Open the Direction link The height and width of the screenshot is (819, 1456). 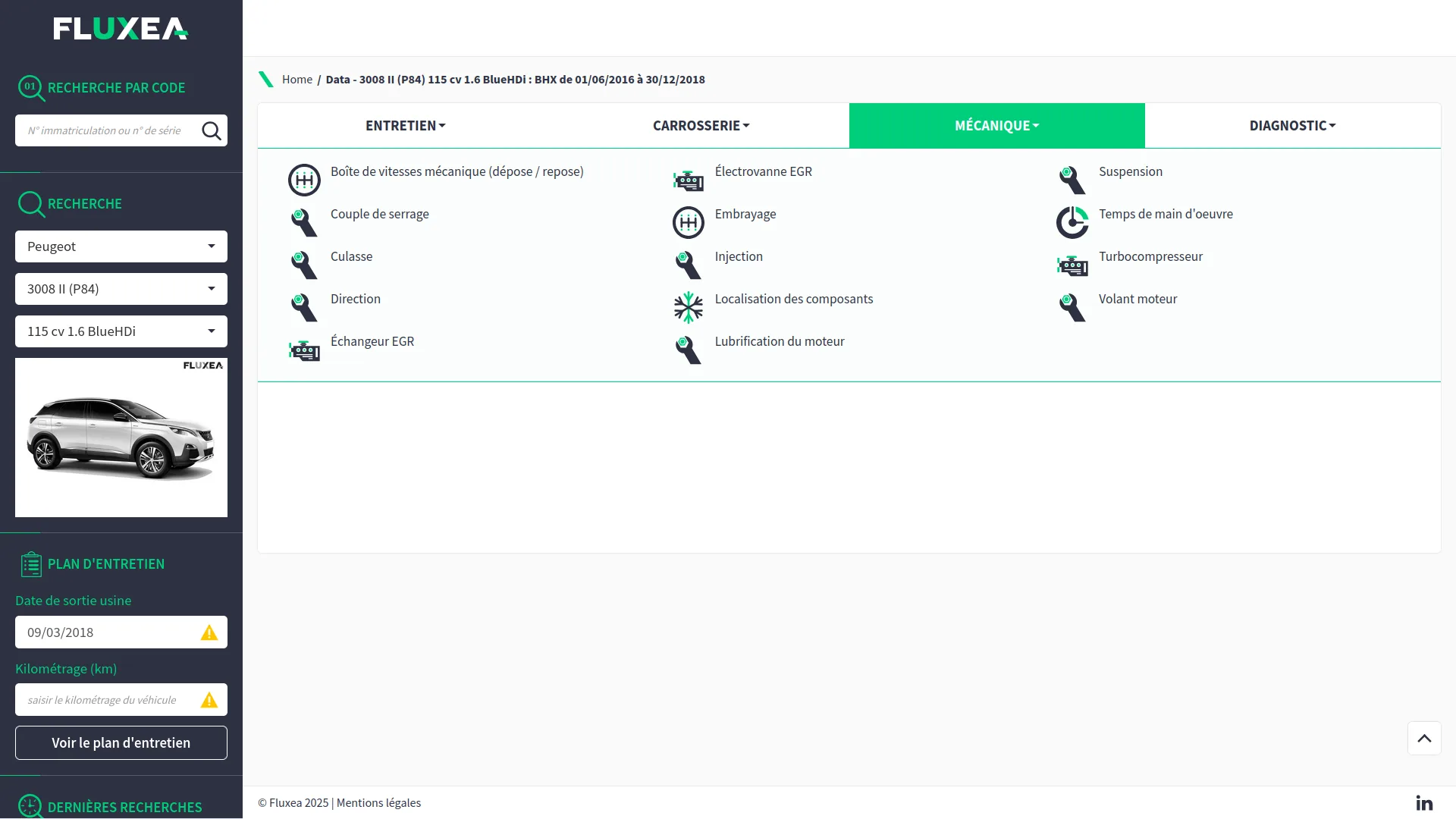tap(356, 300)
